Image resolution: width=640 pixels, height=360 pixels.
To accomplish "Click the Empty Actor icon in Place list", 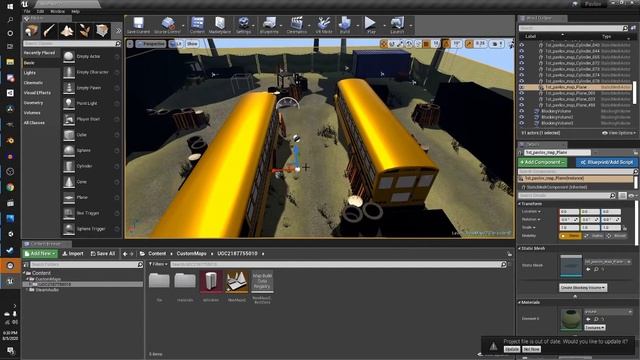I will click(69, 56).
